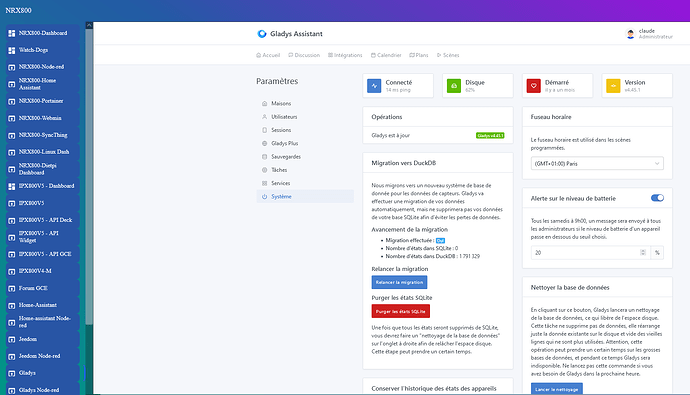This screenshot has height=395, width=690.
Task: Click the NRX800 title in header
Action: (x=18, y=10)
